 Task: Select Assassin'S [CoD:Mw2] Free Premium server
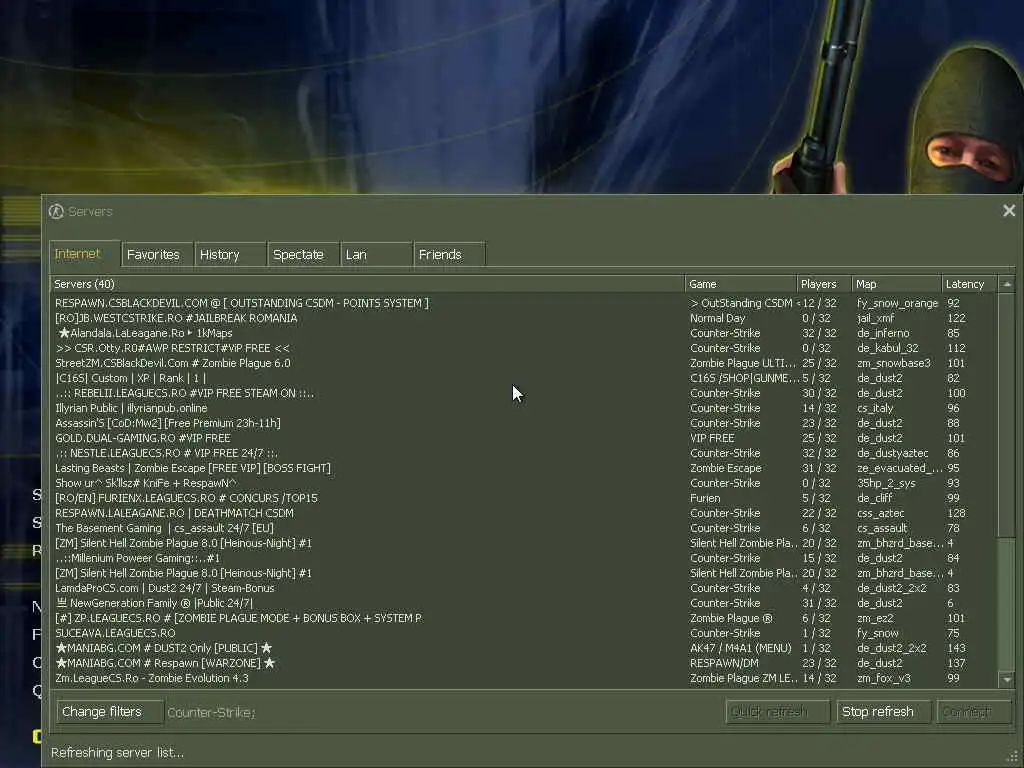click(526, 423)
